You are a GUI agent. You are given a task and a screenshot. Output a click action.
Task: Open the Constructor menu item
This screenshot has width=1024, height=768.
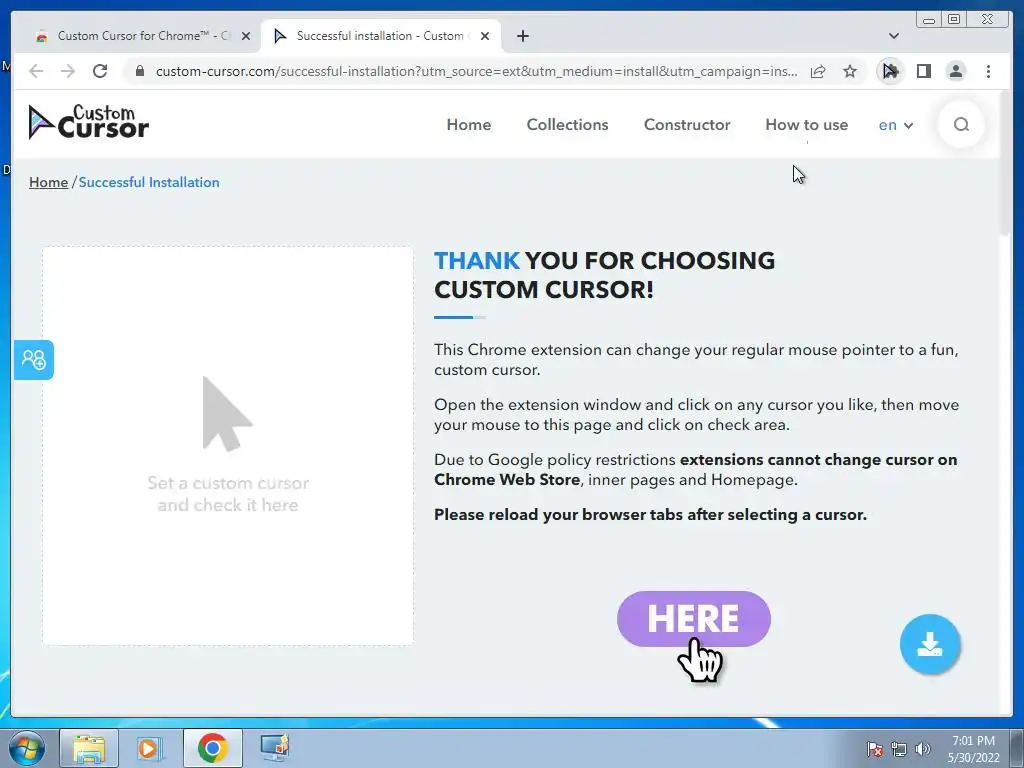click(687, 125)
